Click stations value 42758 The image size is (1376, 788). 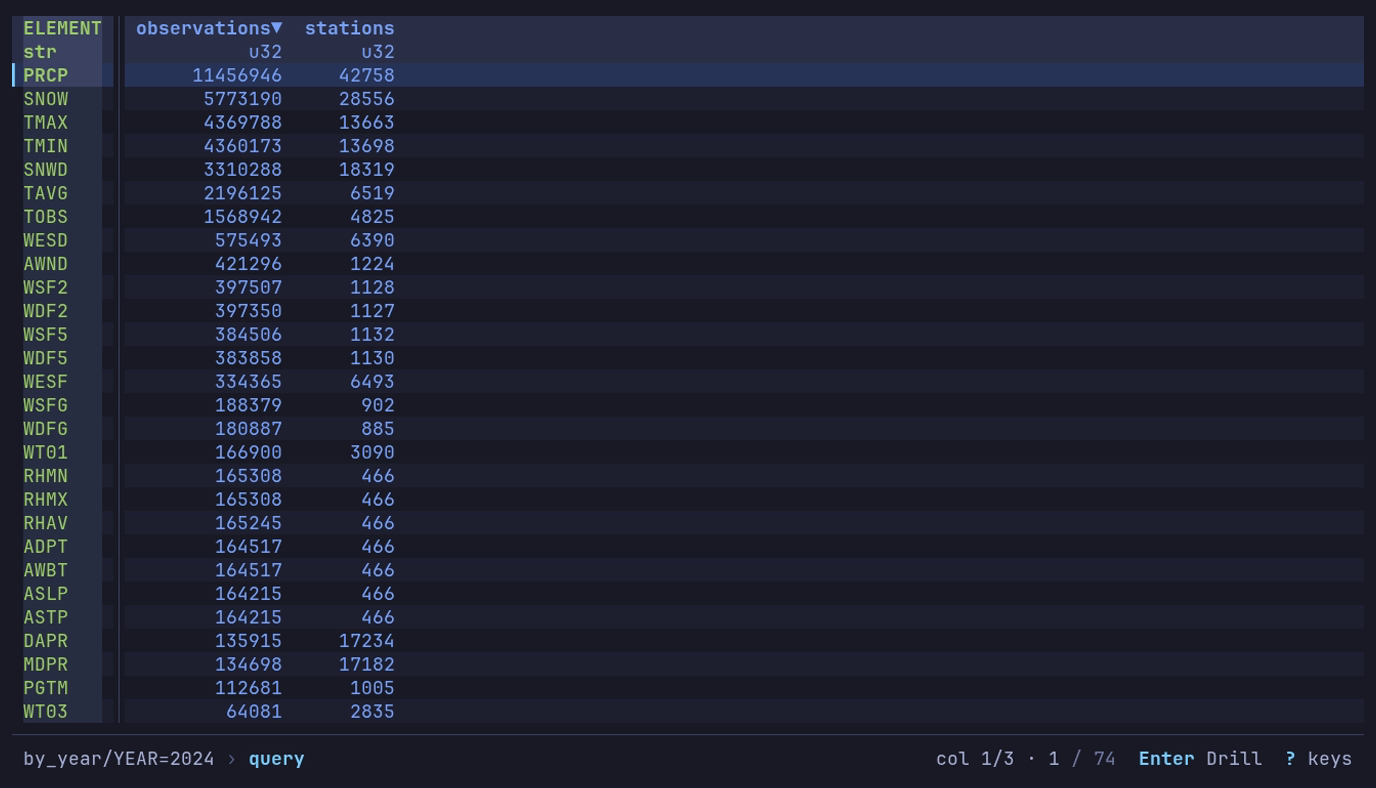point(367,75)
